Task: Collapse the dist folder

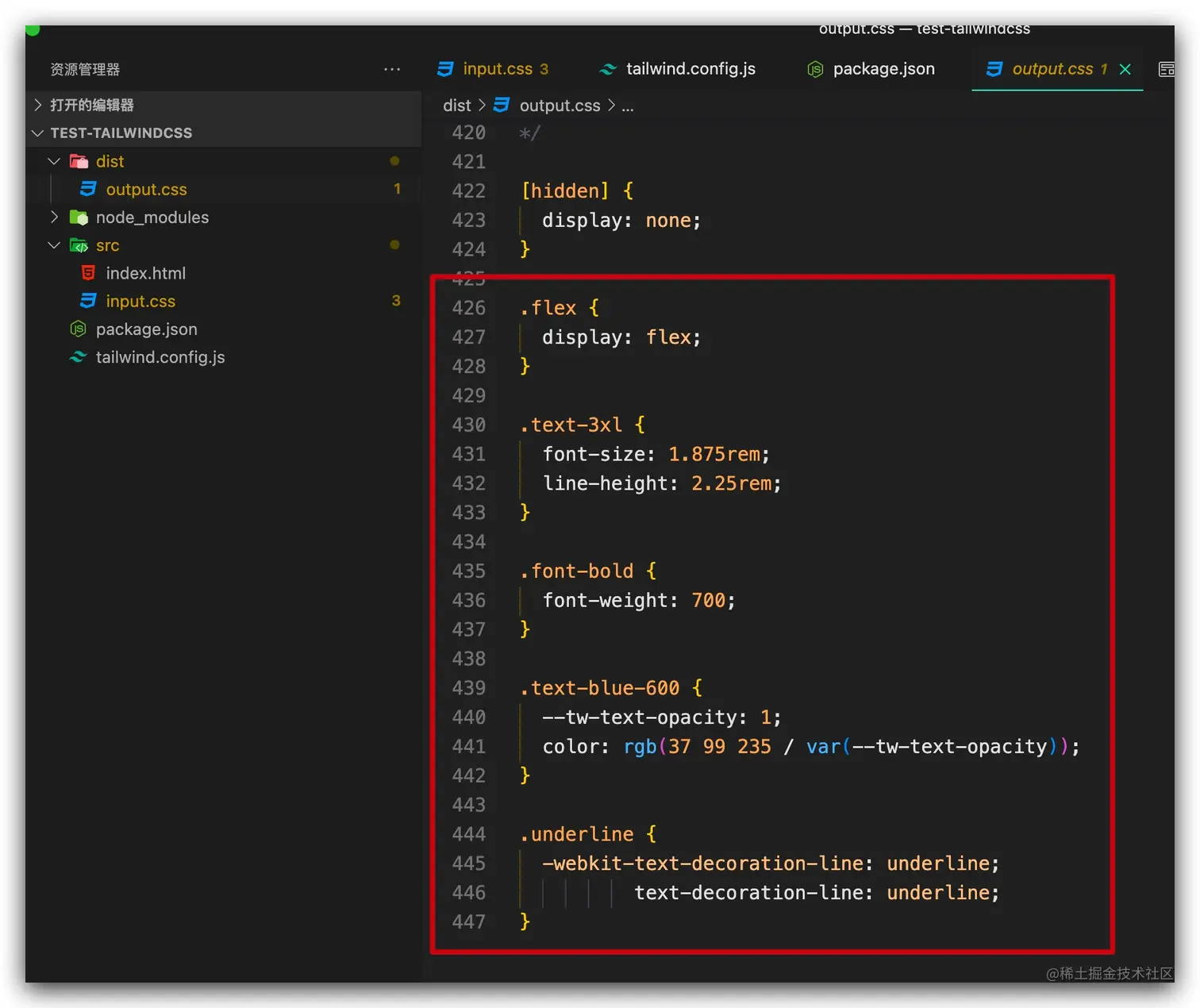Action: click(53, 160)
